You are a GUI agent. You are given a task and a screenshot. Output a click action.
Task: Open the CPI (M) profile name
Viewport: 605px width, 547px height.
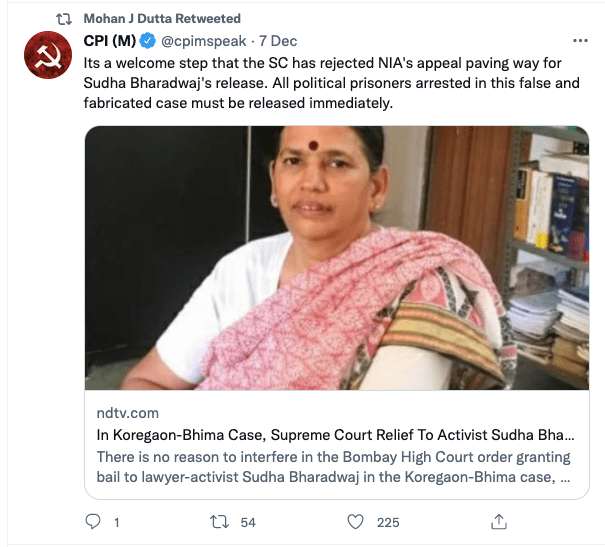[x=109, y=42]
